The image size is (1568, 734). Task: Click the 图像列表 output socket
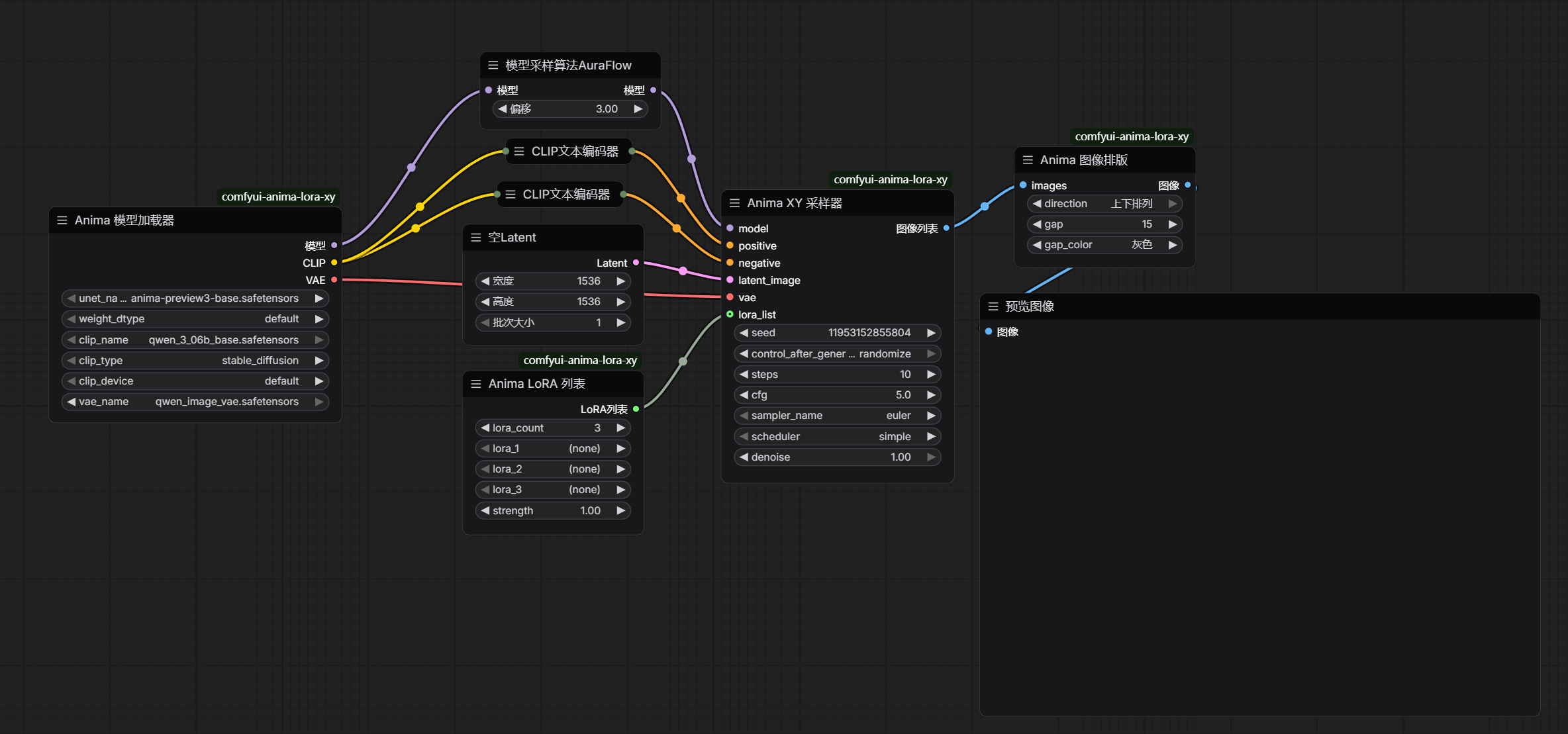coord(946,228)
